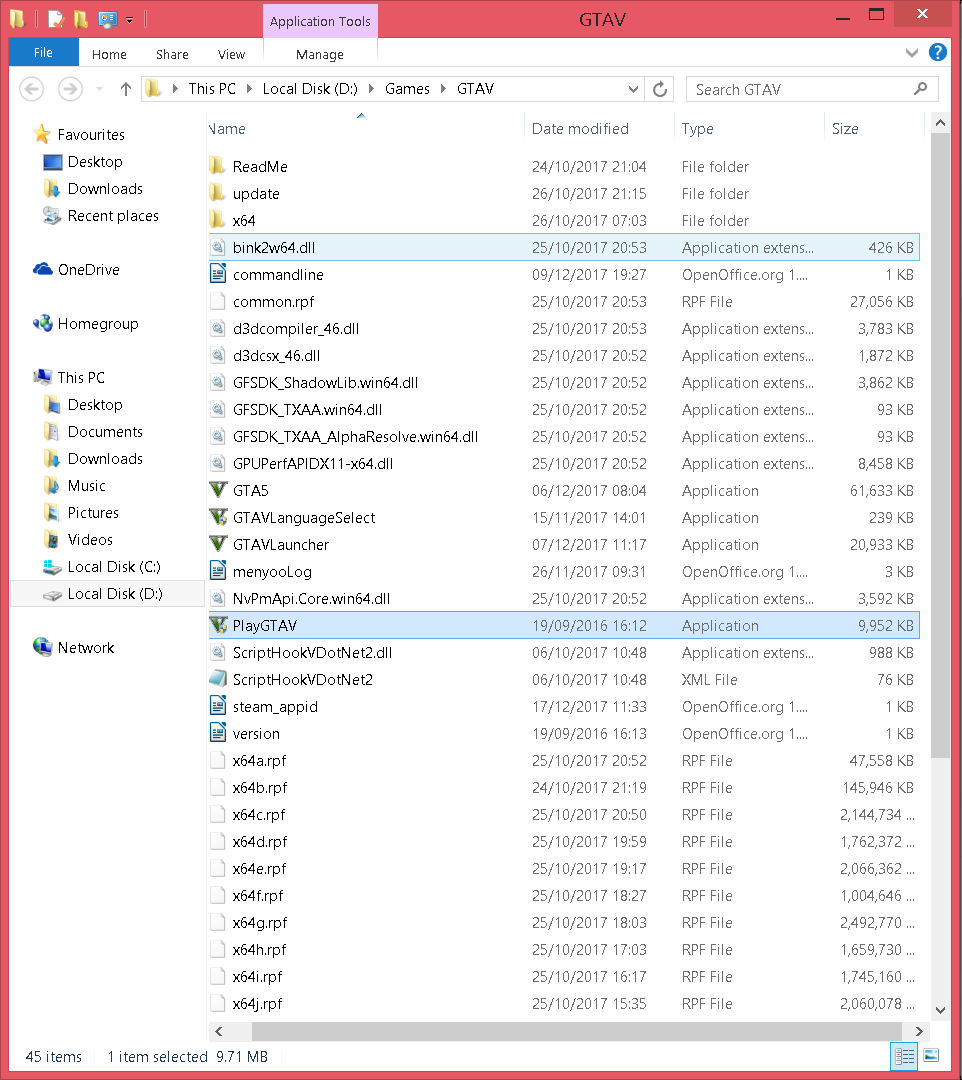Select the common.rpf file

click(x=564, y=302)
